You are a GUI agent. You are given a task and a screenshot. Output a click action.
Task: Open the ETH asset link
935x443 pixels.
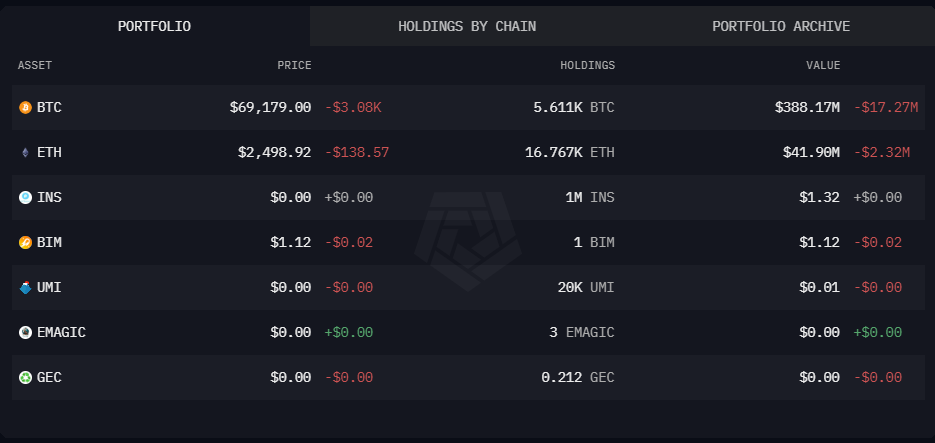coord(49,152)
